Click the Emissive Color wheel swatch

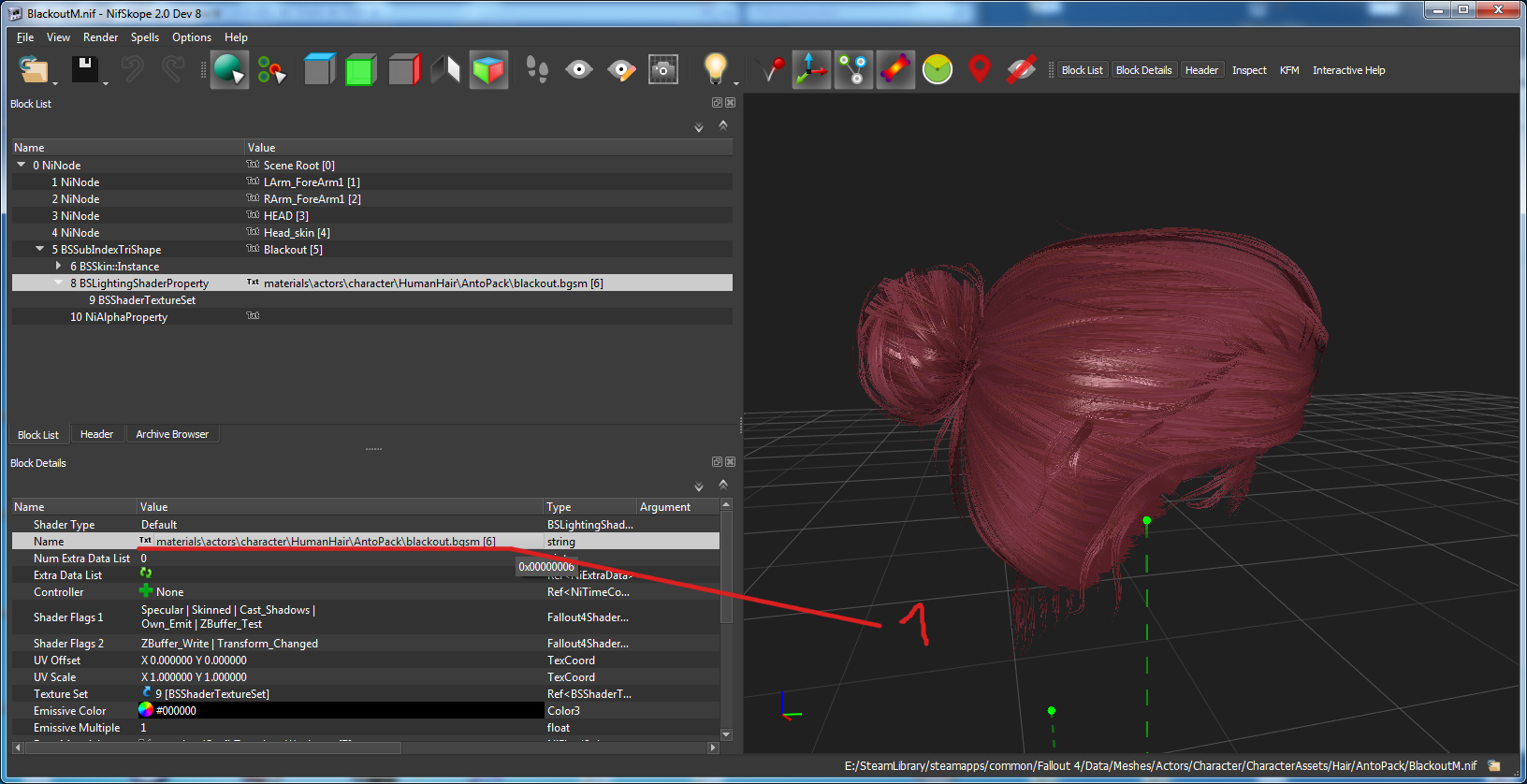tap(146, 710)
